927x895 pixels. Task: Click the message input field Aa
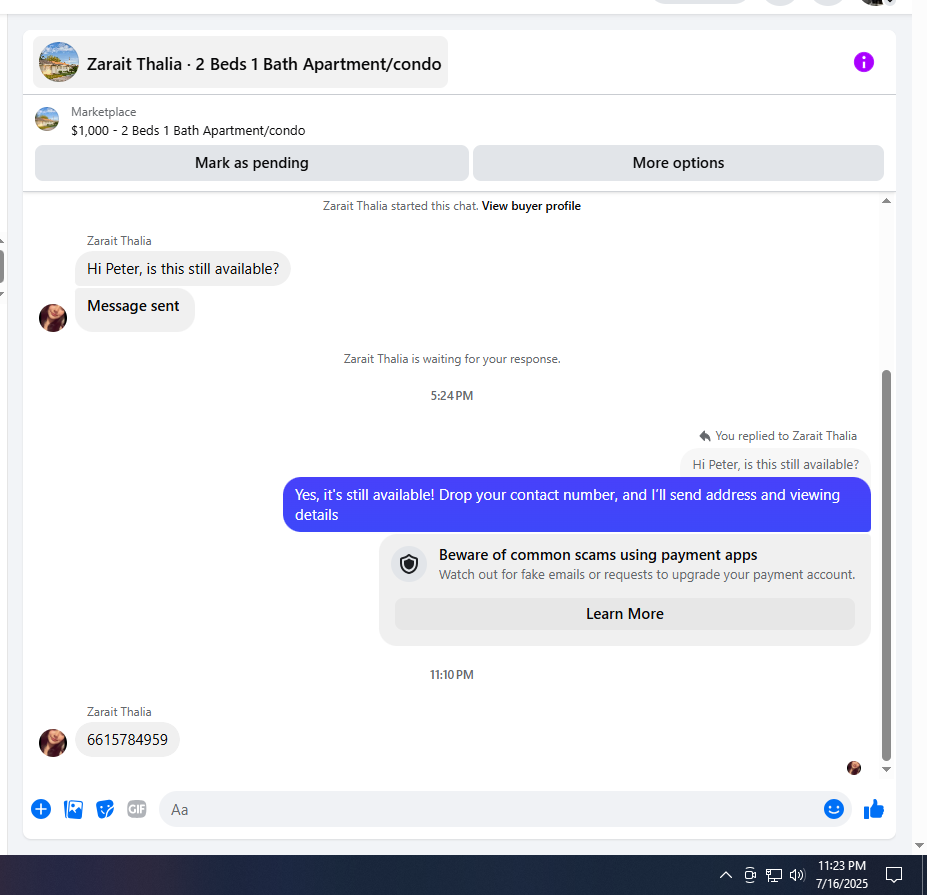coord(491,809)
